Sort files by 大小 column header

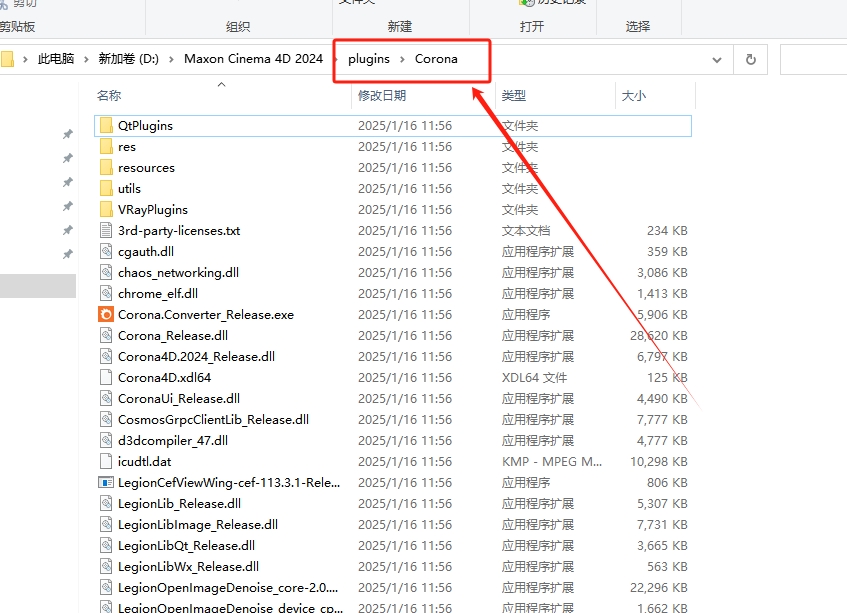[x=634, y=96]
